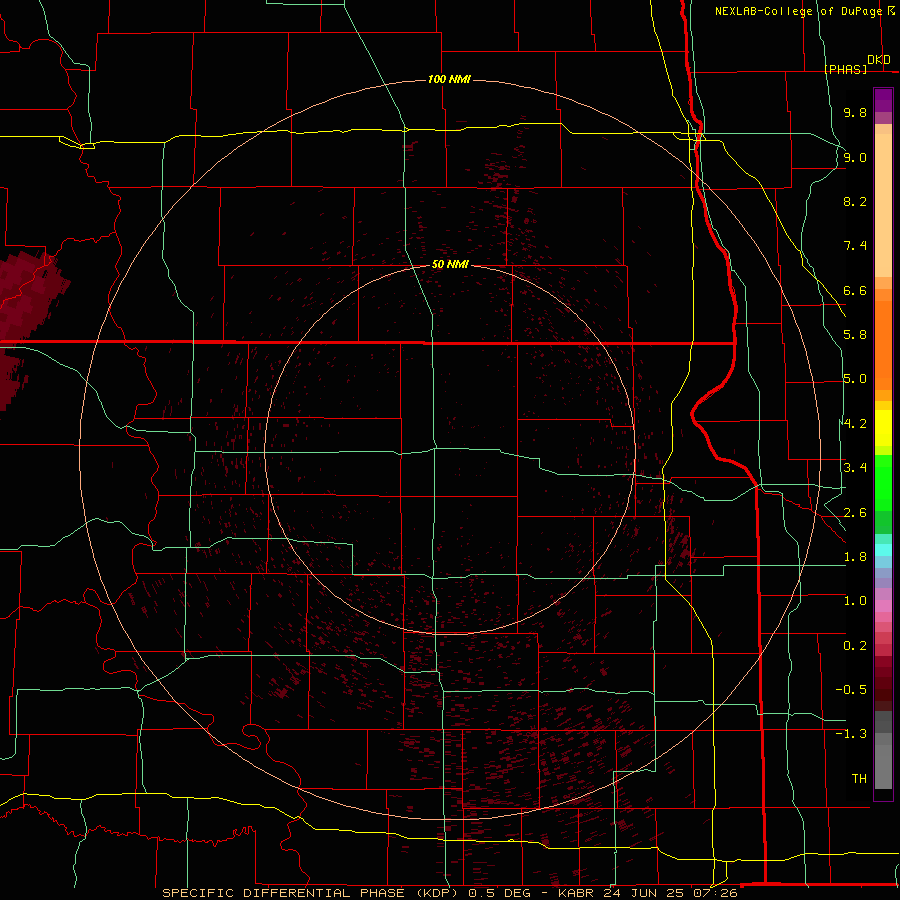Click the (KDP) product abbreviation in the caption

pos(437,893)
